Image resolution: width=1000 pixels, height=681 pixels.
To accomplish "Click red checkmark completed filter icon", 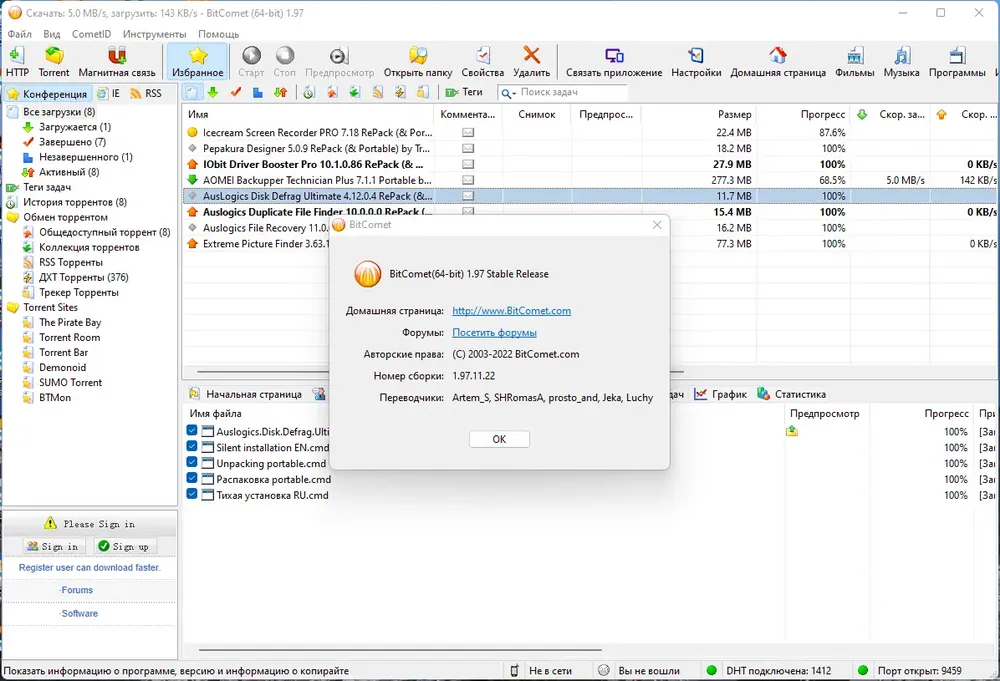I will click(235, 92).
